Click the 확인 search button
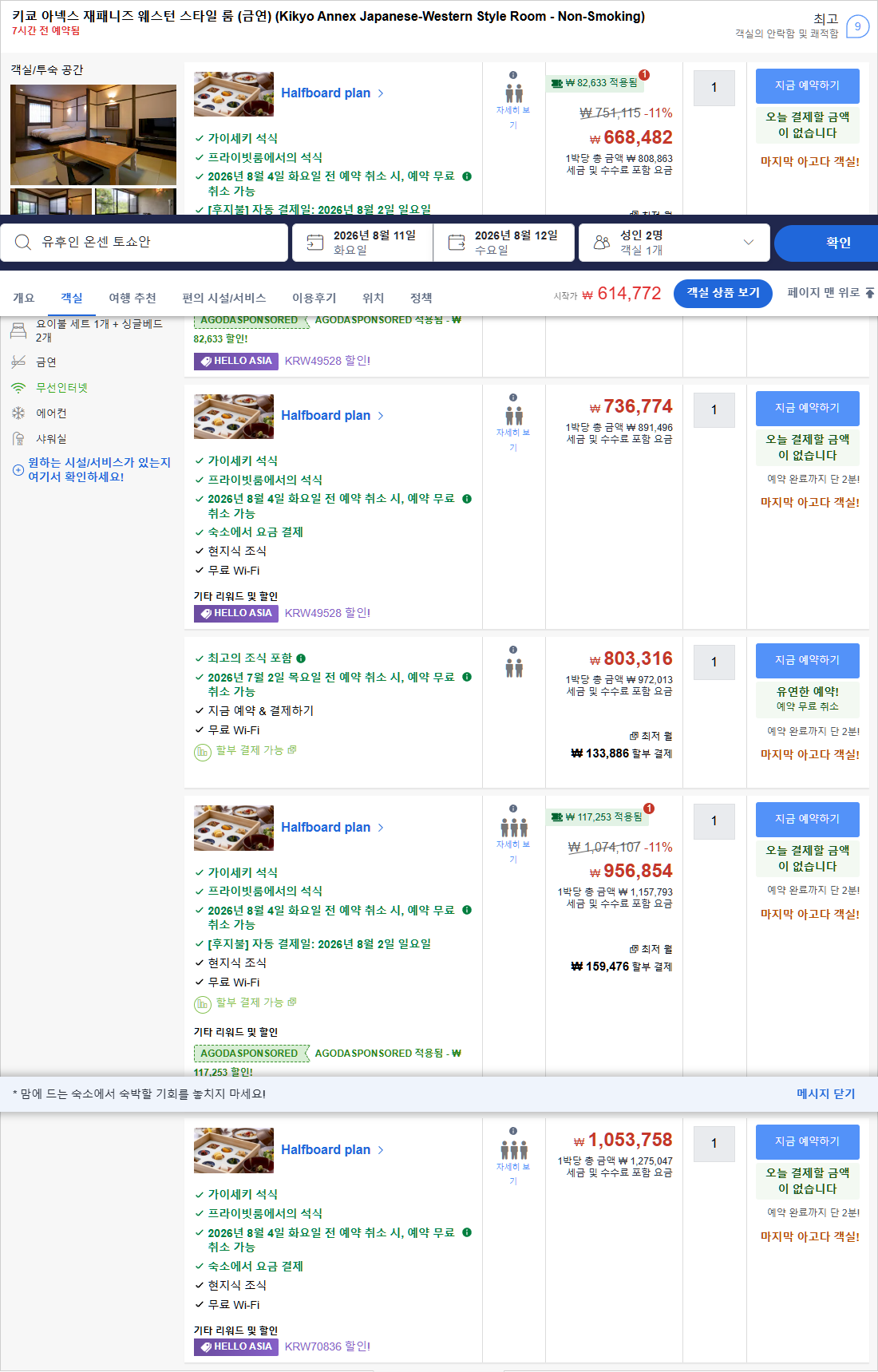 pyautogui.click(x=826, y=243)
